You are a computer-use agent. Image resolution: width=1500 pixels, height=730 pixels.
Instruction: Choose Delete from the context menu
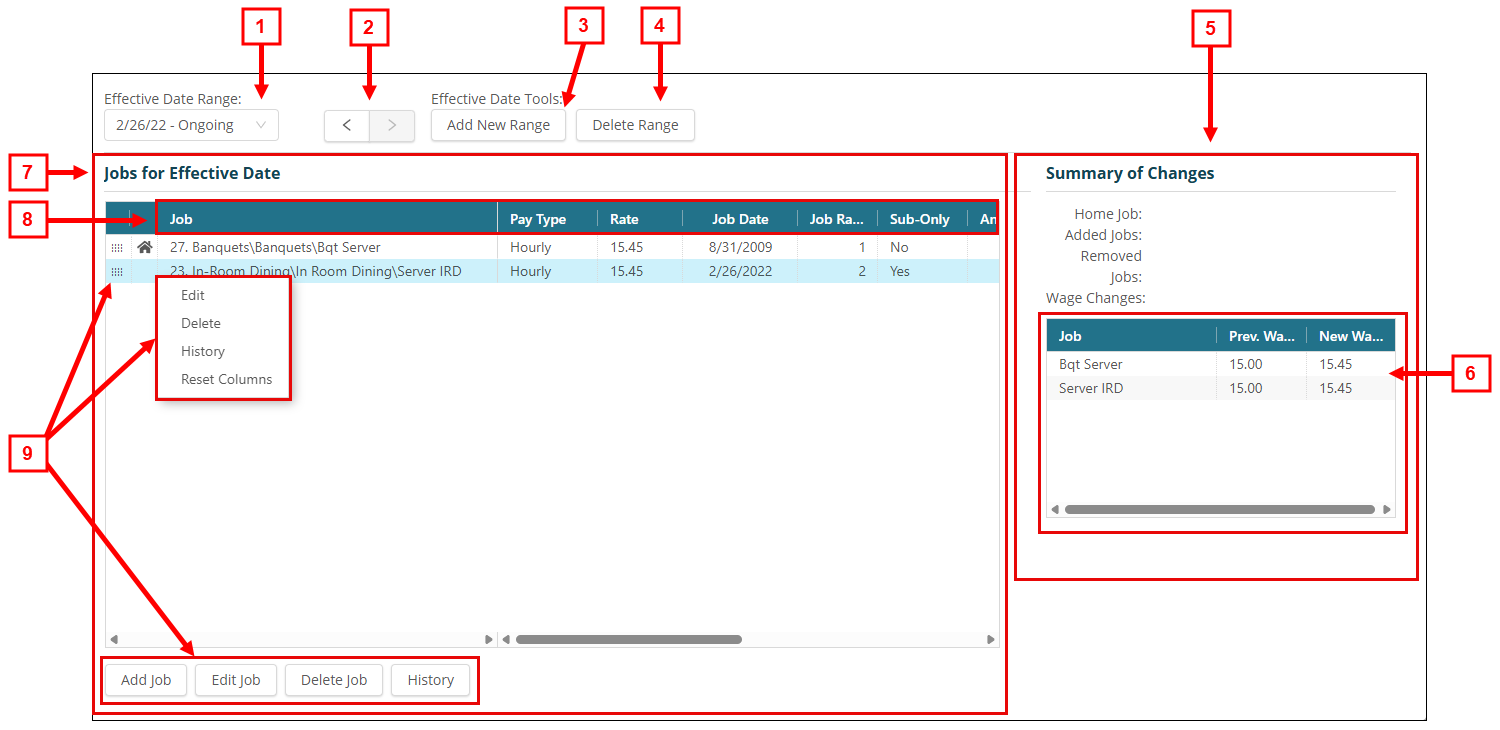pos(201,323)
